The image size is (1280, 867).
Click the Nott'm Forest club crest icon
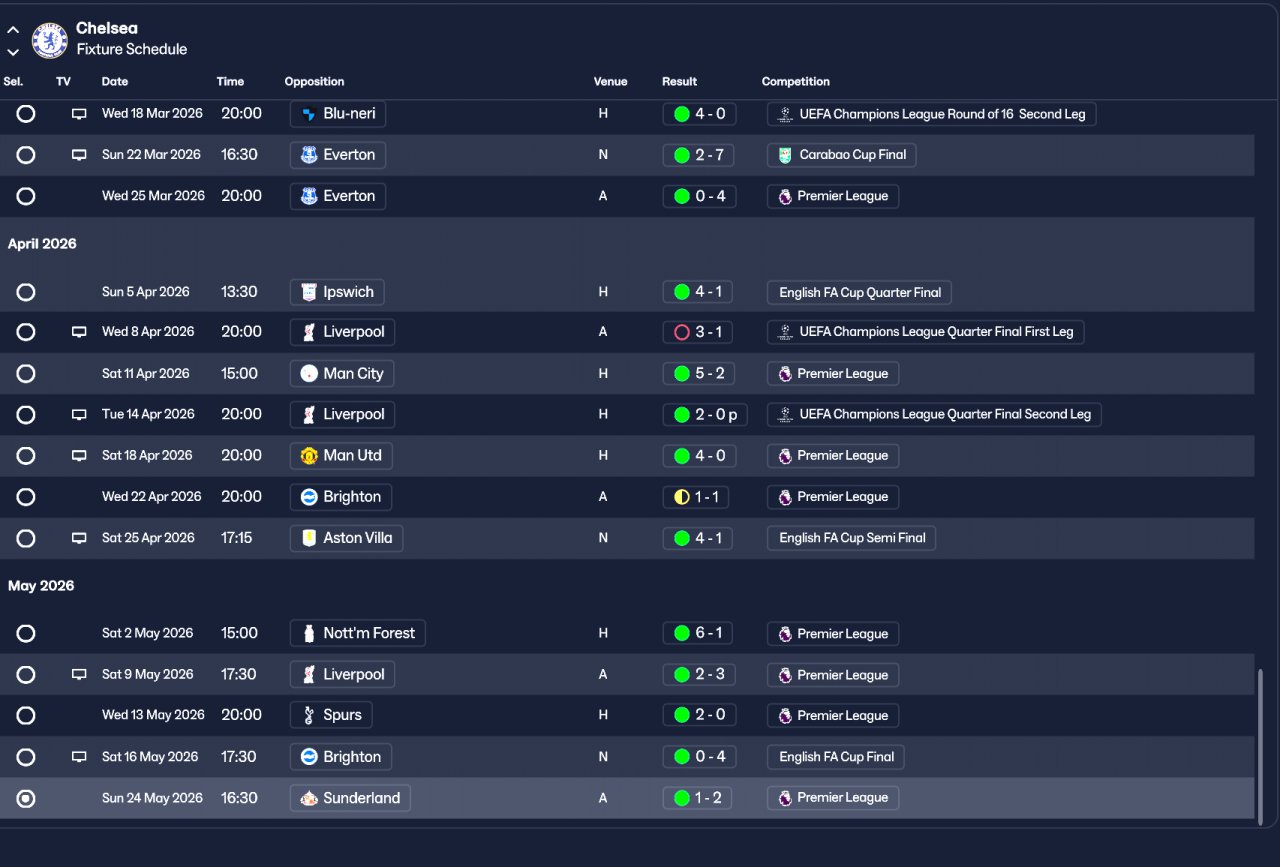coord(309,633)
